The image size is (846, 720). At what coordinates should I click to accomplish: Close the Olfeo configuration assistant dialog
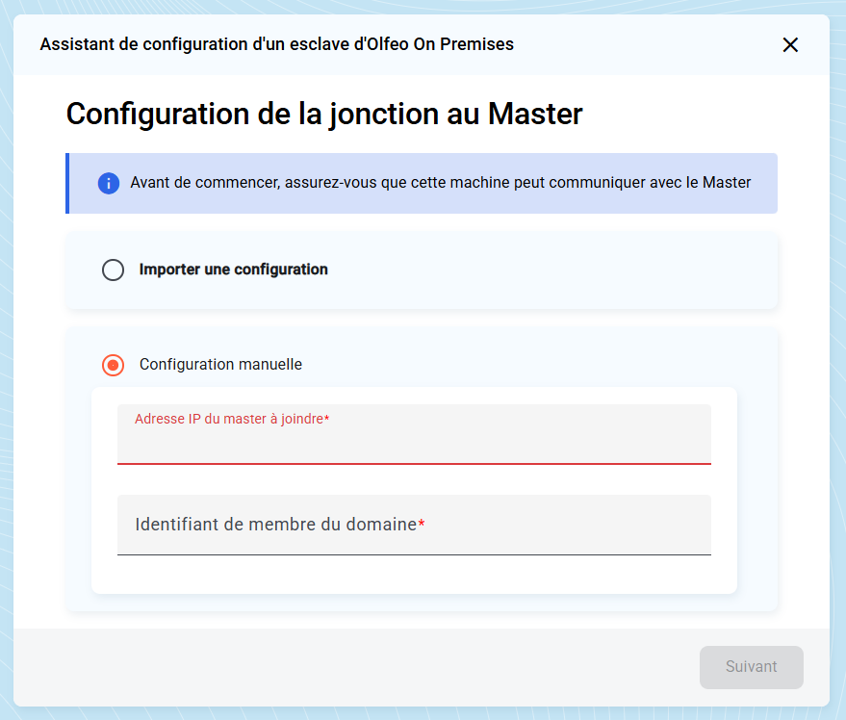point(790,45)
